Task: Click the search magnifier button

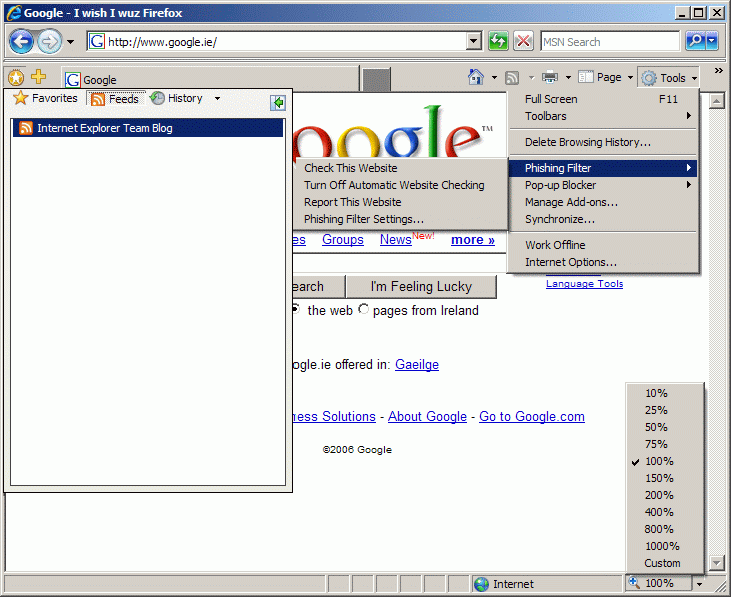Action: click(x=695, y=41)
